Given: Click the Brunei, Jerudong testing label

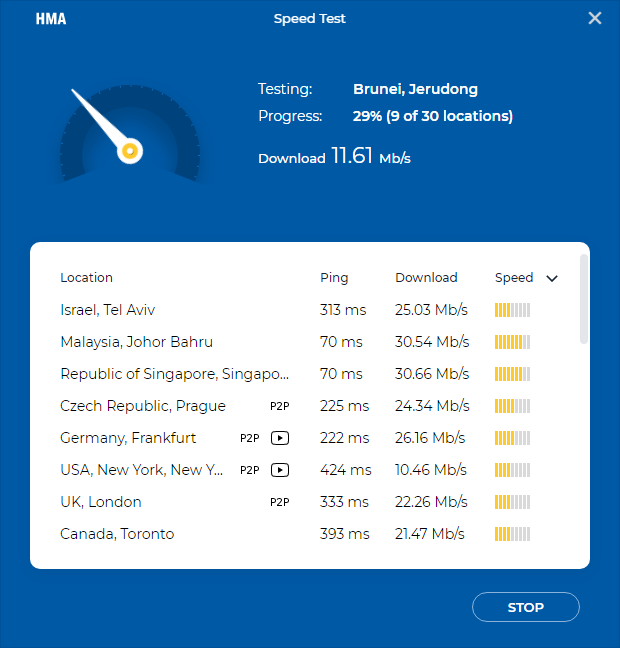Looking at the screenshot, I should (415, 89).
